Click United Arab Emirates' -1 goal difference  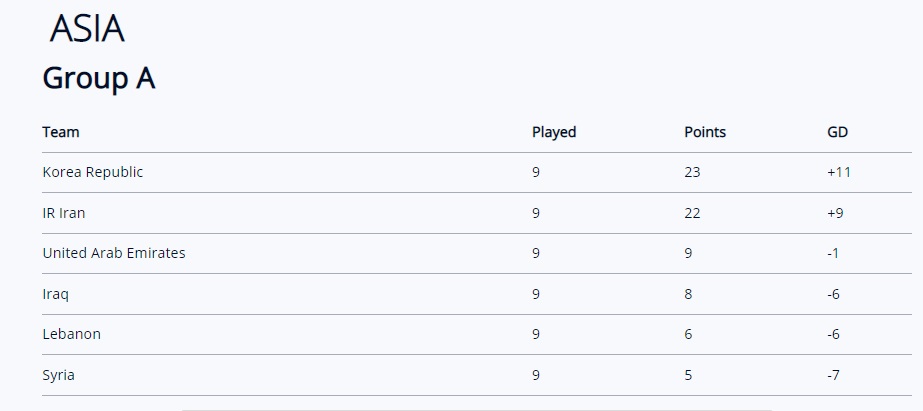[833, 253]
